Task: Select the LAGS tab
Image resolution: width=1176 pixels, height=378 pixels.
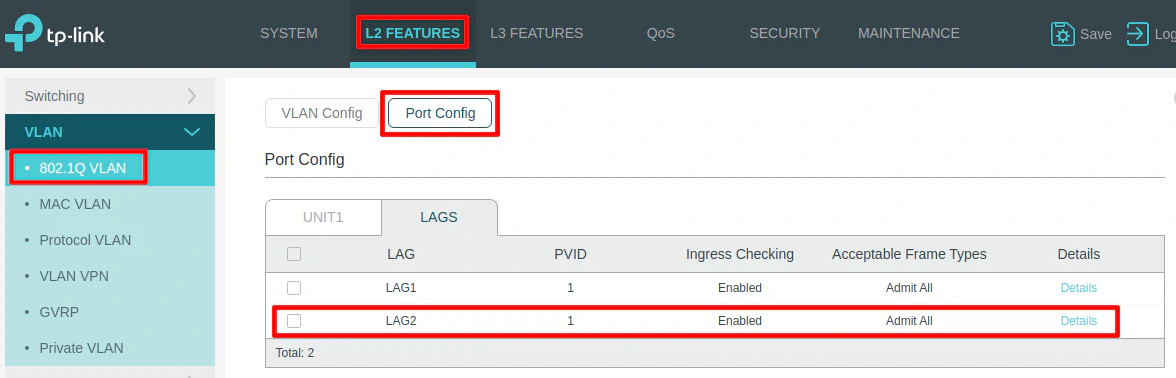Action: pos(439,218)
